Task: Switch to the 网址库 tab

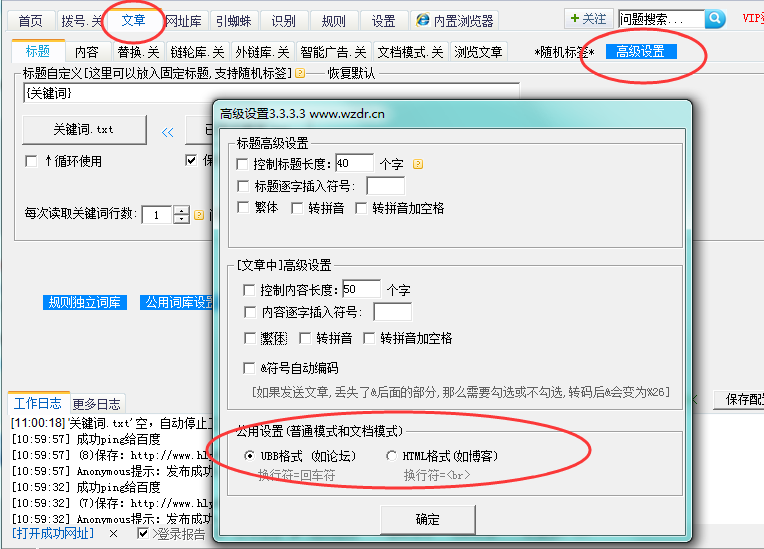Action: click(x=184, y=20)
